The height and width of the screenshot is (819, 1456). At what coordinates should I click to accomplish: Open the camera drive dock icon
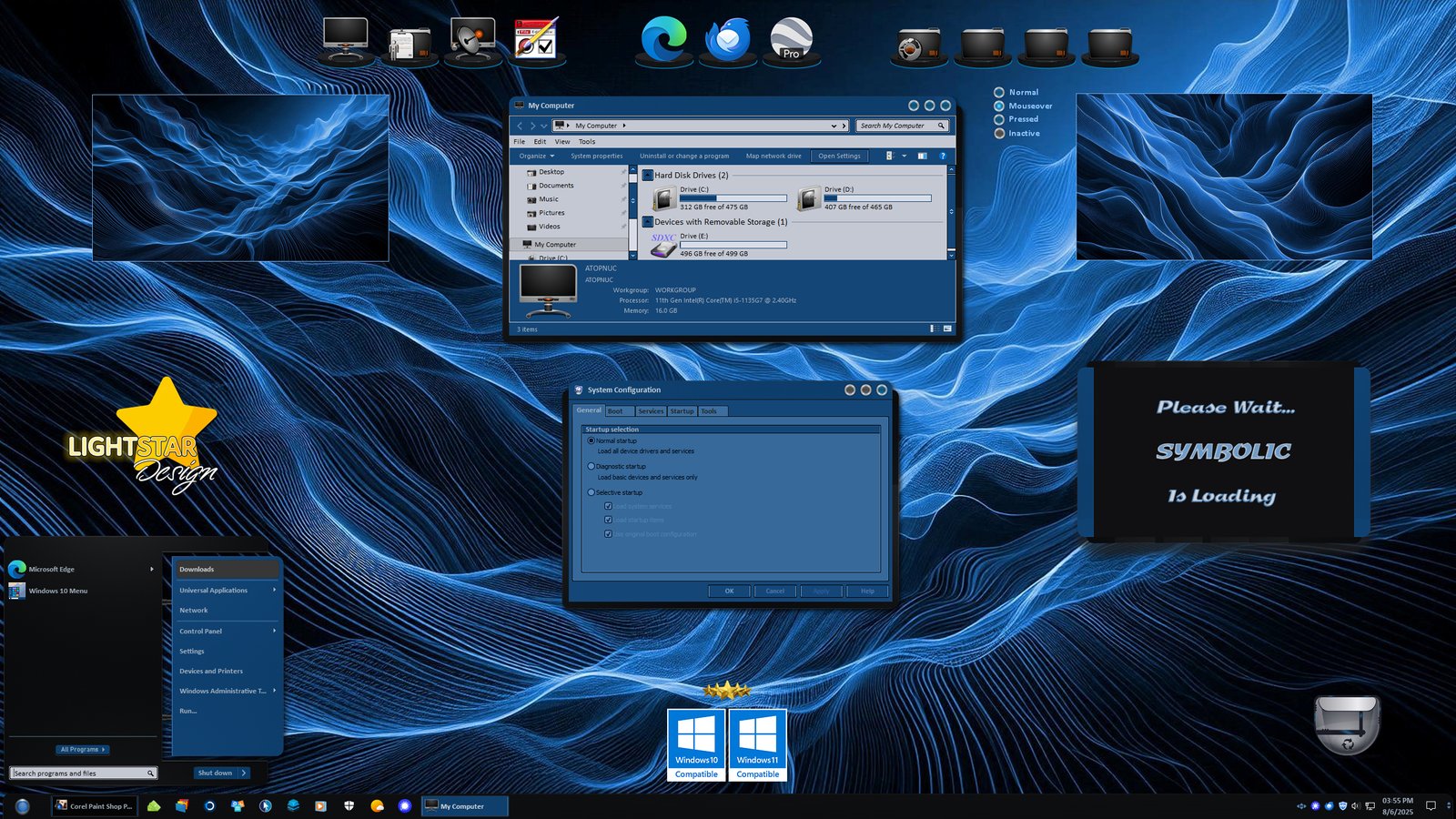coord(918,45)
